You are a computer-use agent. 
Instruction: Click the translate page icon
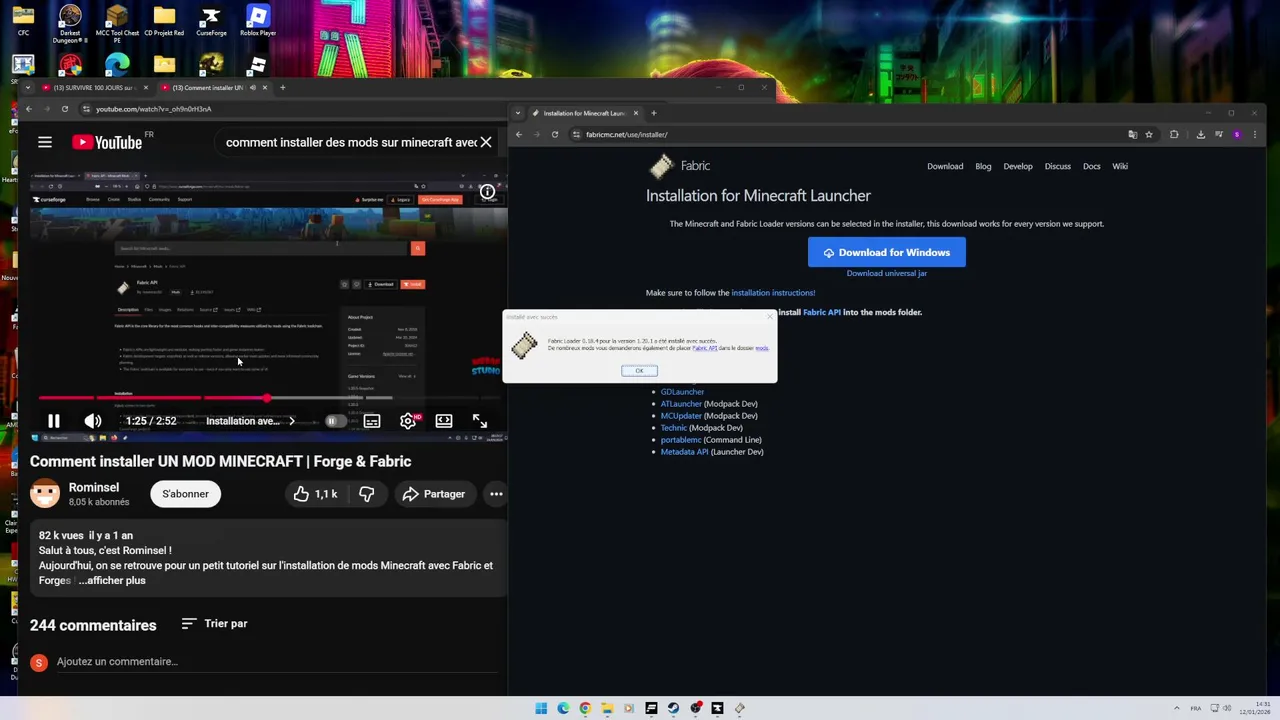pyautogui.click(x=1132, y=135)
